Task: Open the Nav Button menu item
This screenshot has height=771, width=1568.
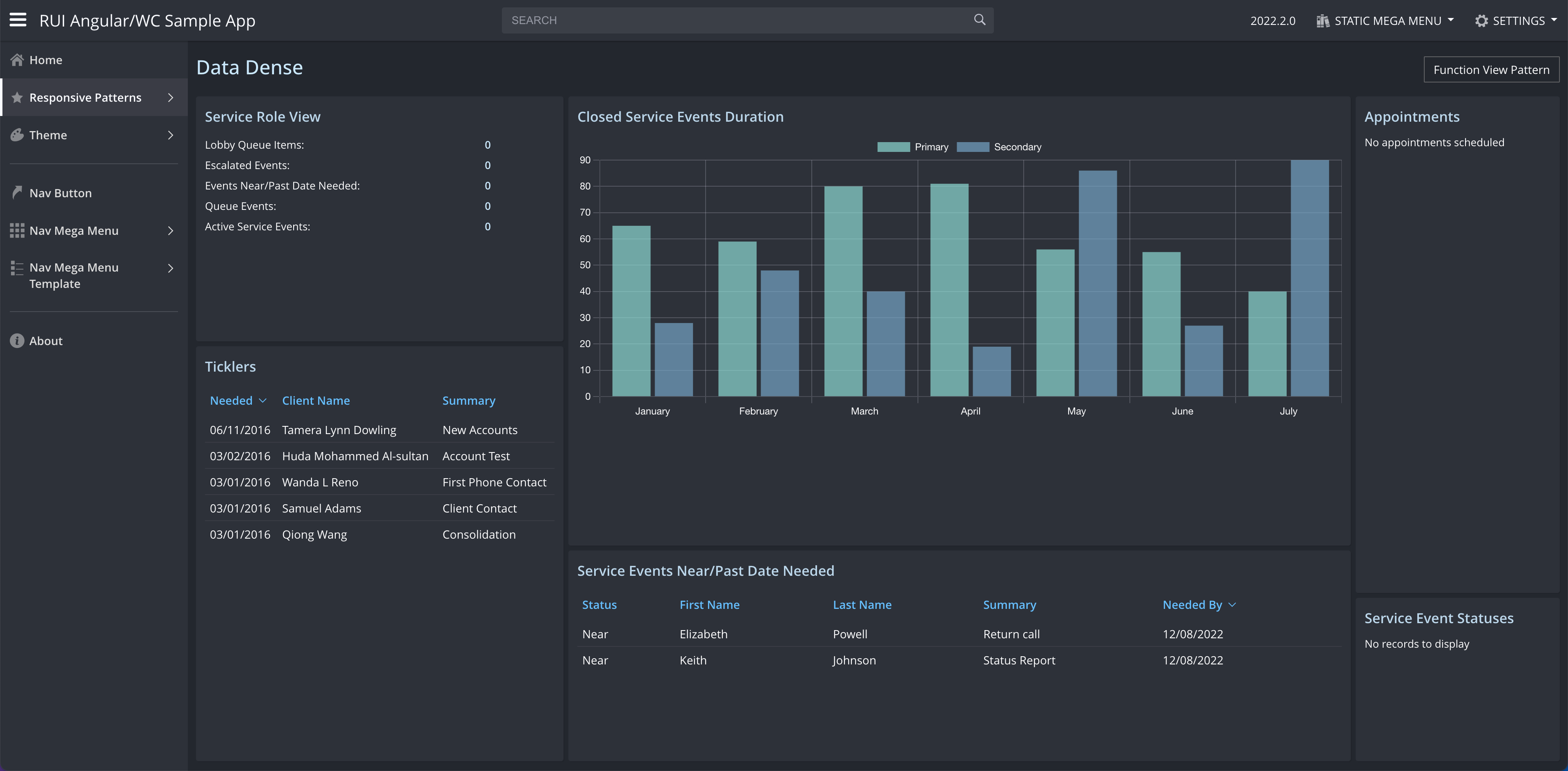Action: coord(60,193)
